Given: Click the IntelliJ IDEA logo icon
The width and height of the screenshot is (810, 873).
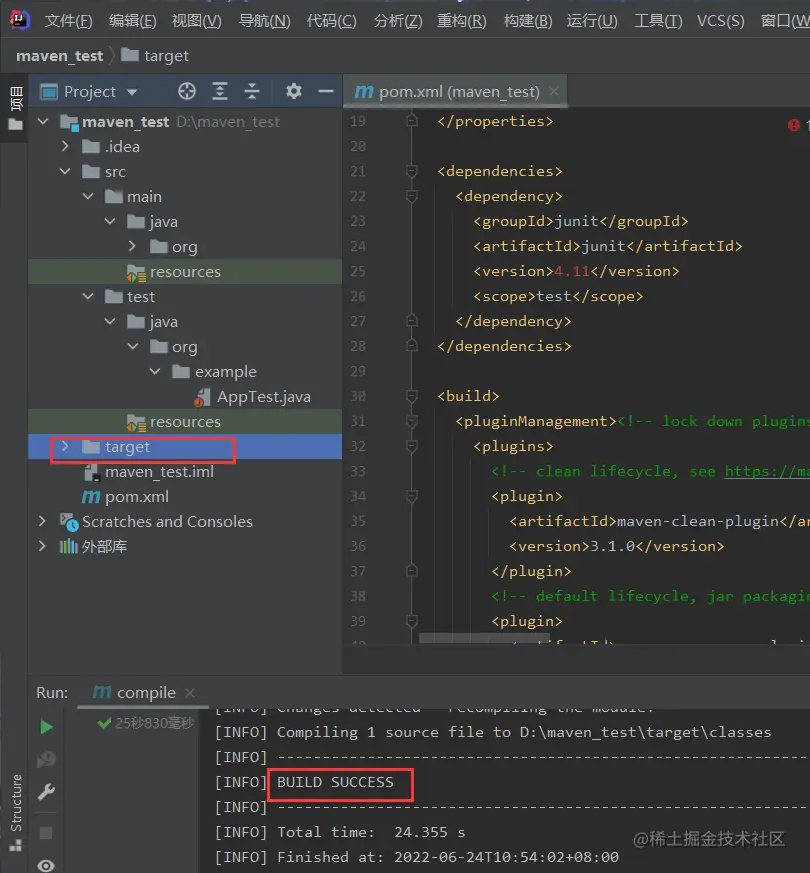Looking at the screenshot, I should tap(19, 19).
